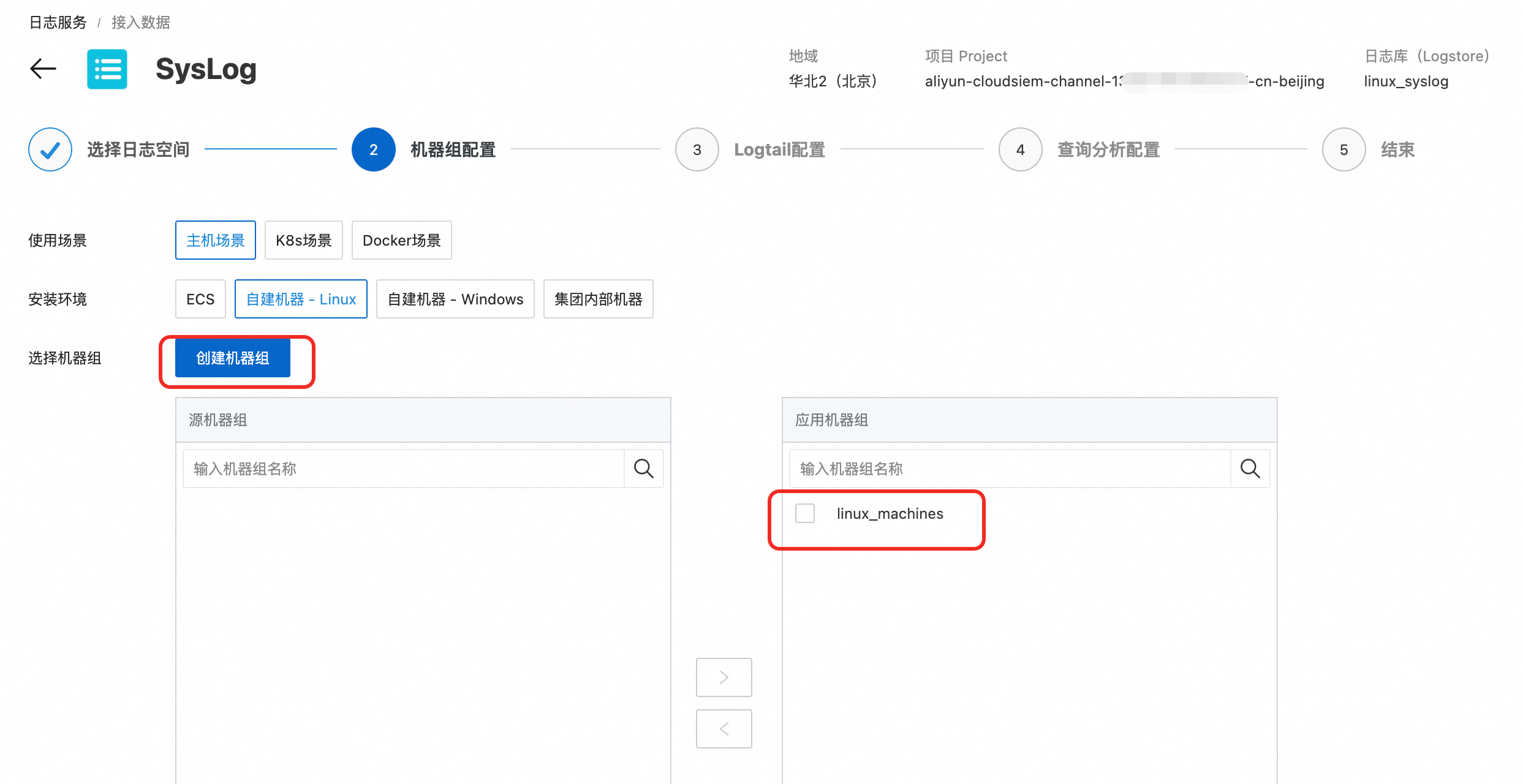
Task: Click the back arrow next to SysLog
Action: [43, 69]
